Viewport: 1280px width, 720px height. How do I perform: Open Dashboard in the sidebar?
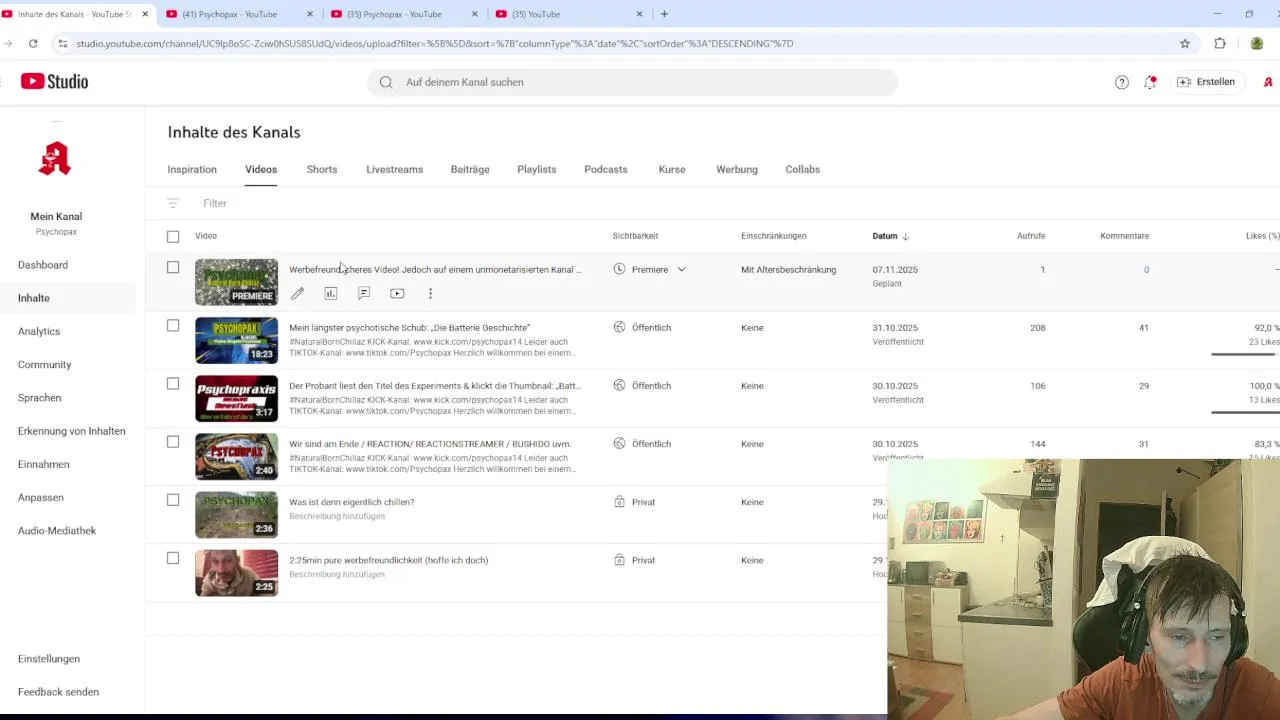(x=43, y=265)
